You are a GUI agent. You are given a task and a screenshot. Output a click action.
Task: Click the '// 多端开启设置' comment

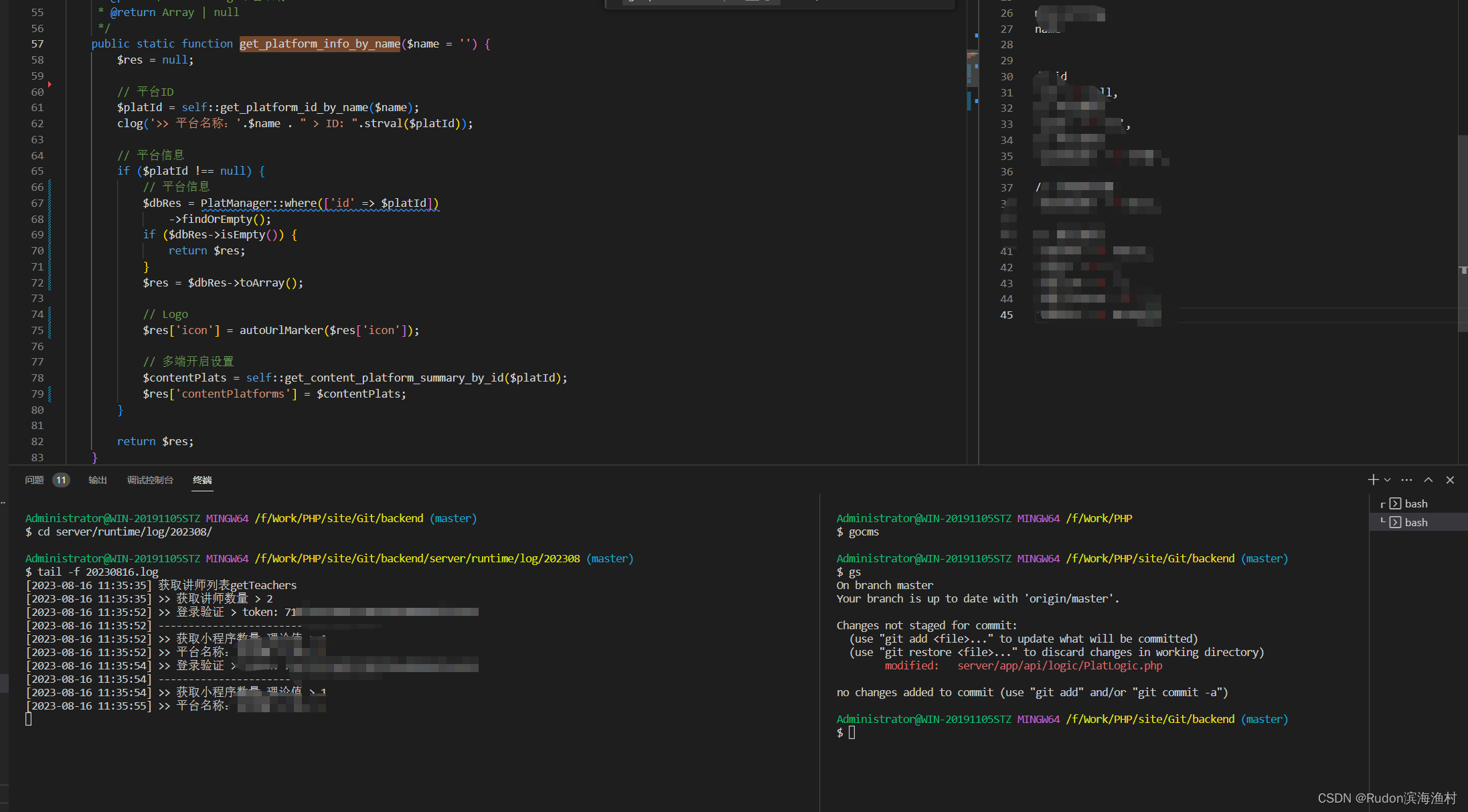point(188,361)
